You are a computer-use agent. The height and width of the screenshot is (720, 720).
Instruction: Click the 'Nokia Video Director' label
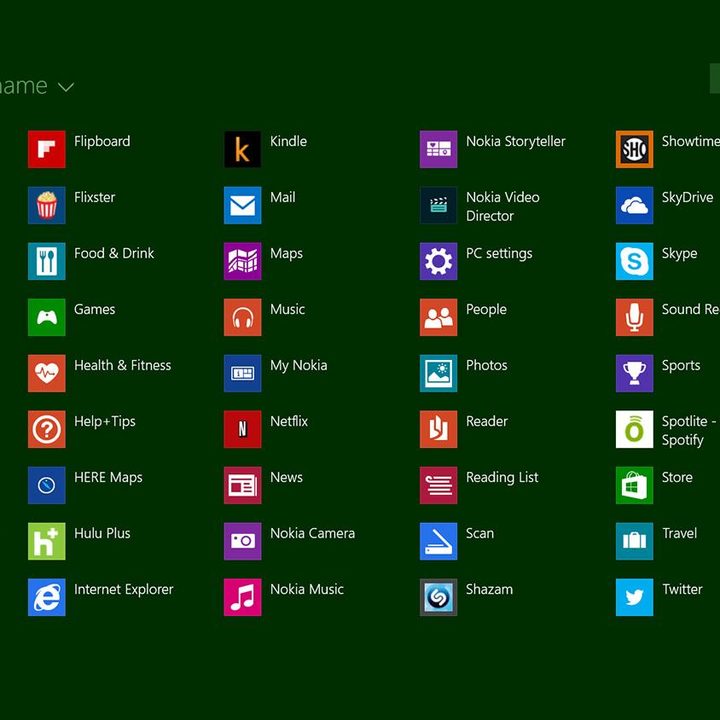click(503, 207)
